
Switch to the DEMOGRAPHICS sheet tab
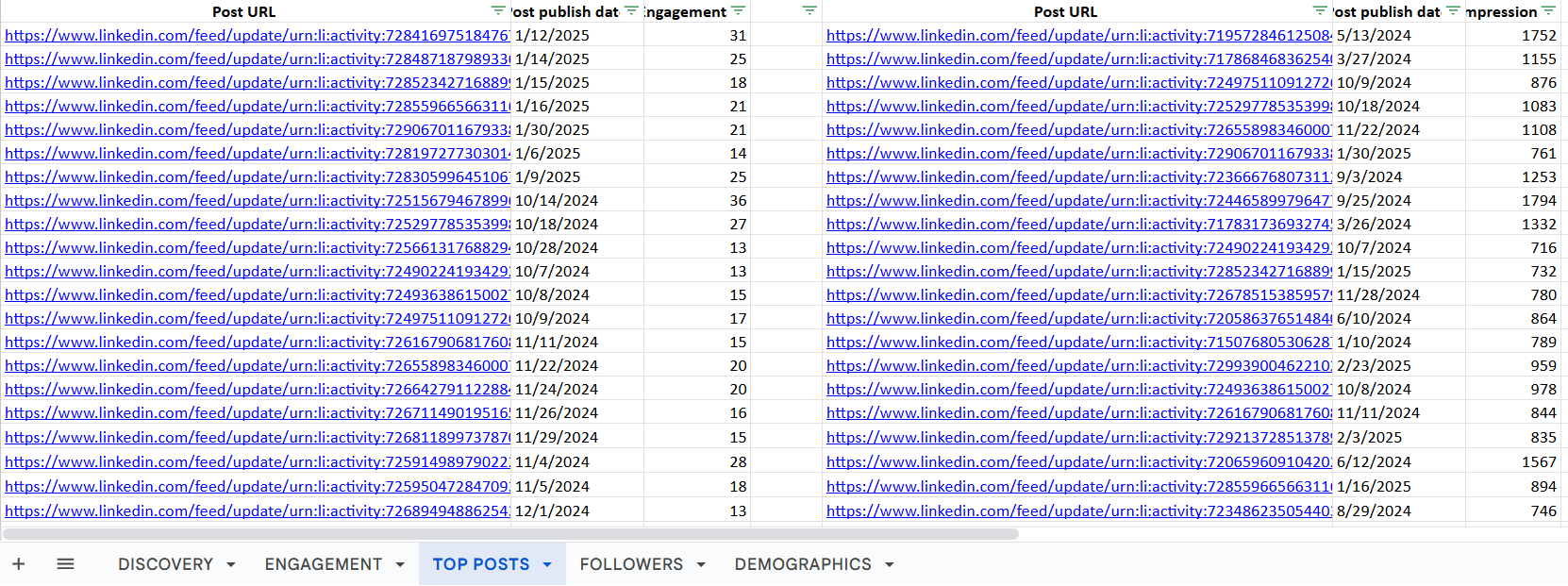click(802, 564)
